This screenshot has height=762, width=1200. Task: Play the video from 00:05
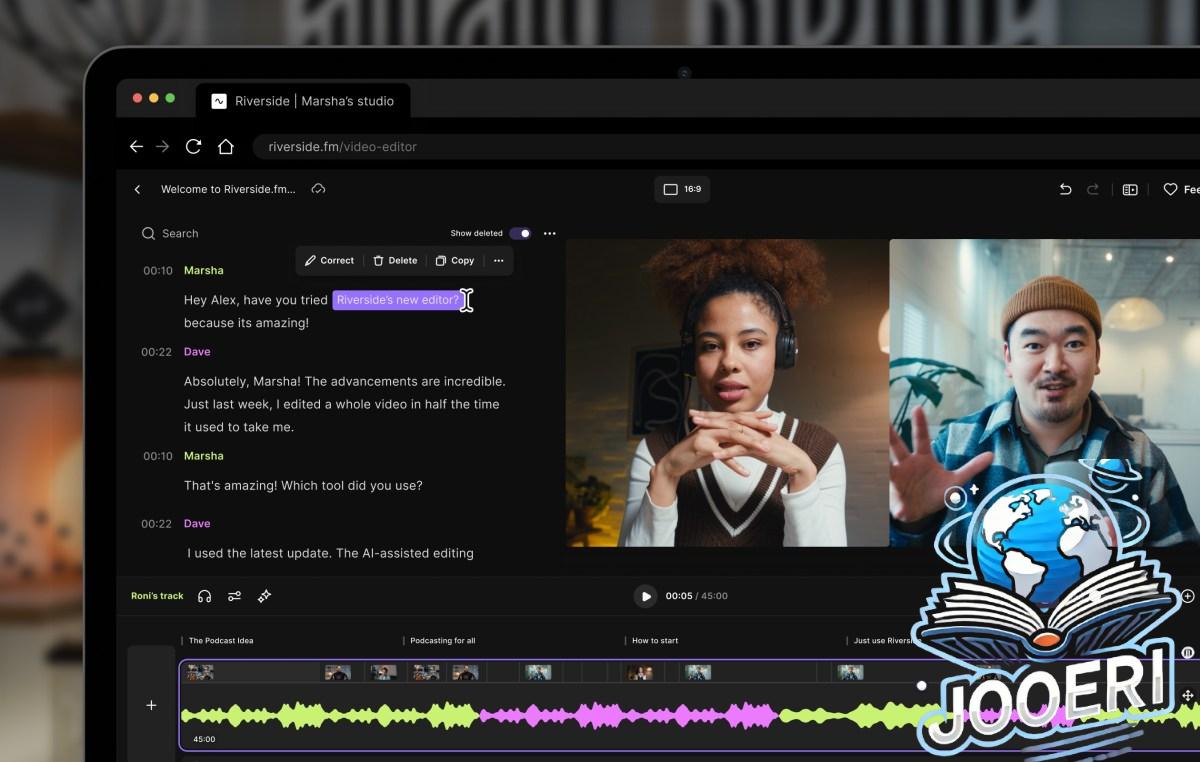pos(645,596)
